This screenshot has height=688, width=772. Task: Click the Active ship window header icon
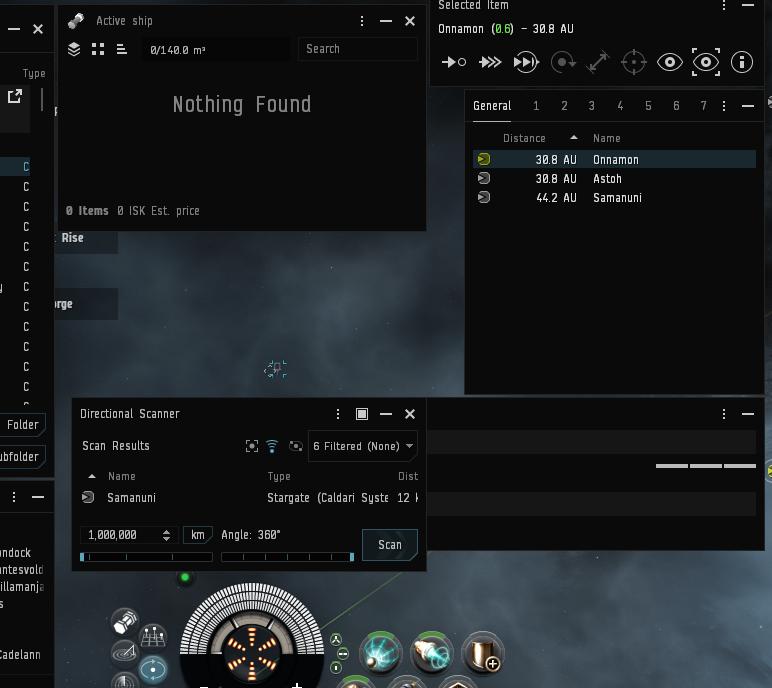[76, 21]
